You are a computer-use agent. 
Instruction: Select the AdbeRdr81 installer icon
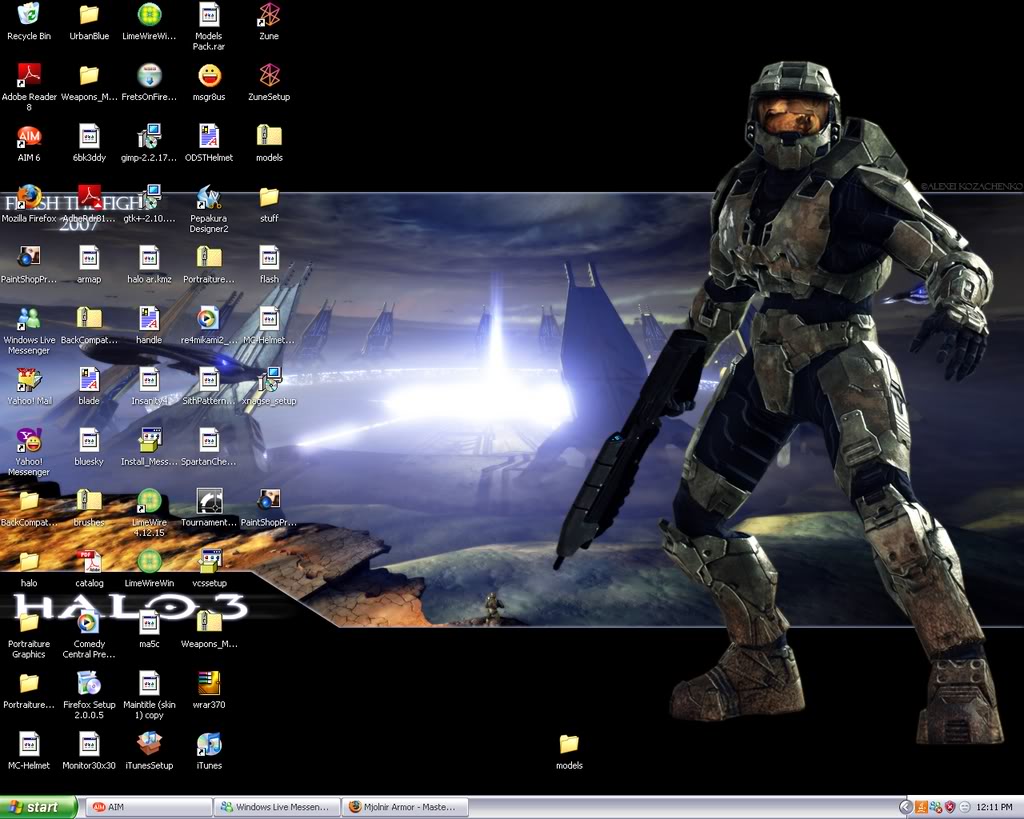pos(89,197)
